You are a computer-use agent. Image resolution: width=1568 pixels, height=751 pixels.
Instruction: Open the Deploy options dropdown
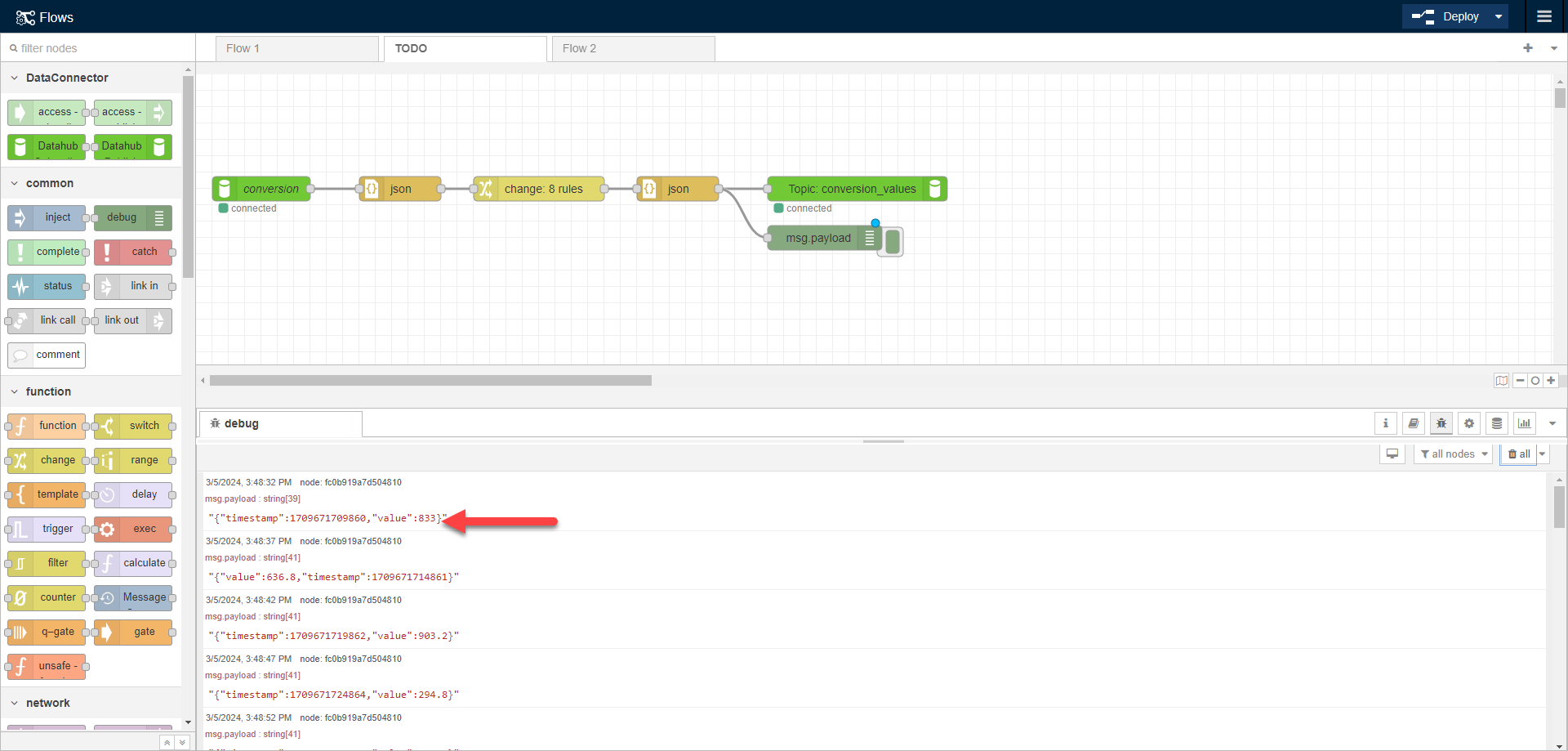click(1498, 16)
